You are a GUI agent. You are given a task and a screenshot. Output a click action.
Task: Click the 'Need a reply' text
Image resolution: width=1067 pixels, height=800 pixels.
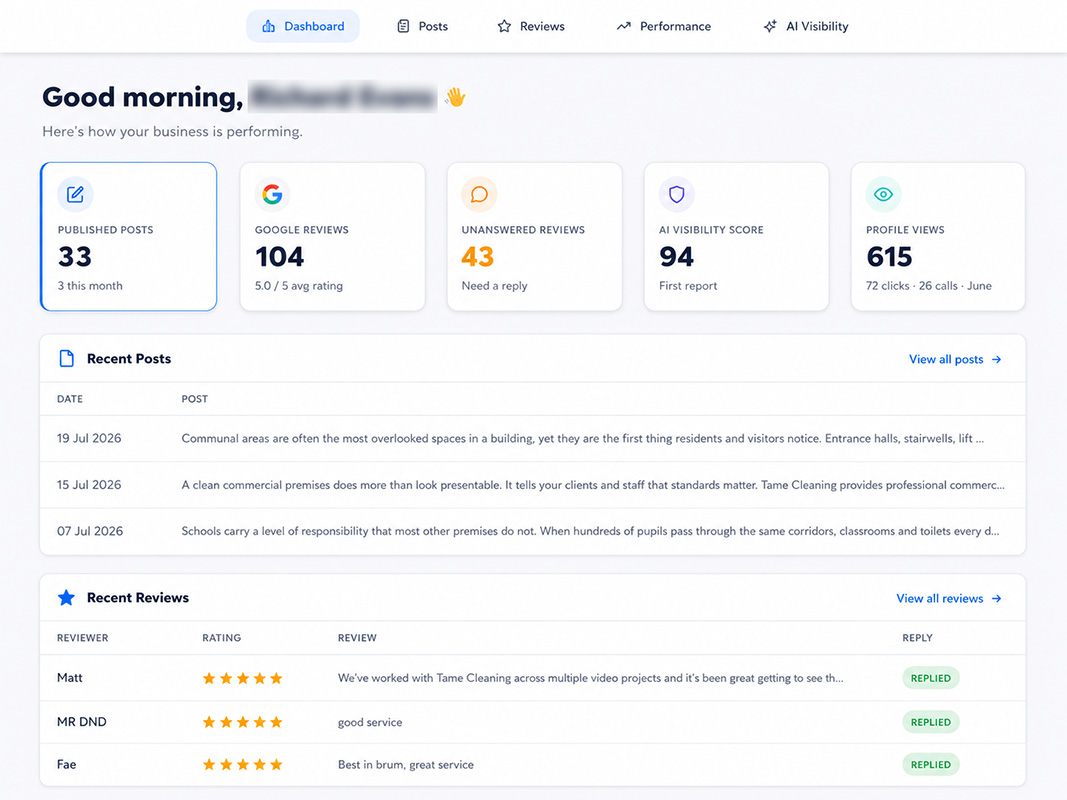click(x=494, y=286)
